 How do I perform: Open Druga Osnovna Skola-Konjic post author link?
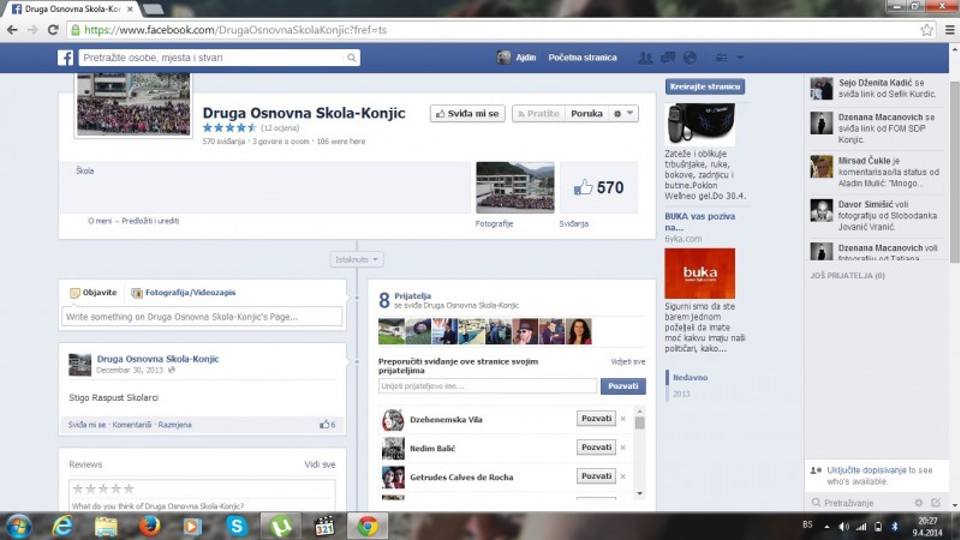[x=158, y=359]
